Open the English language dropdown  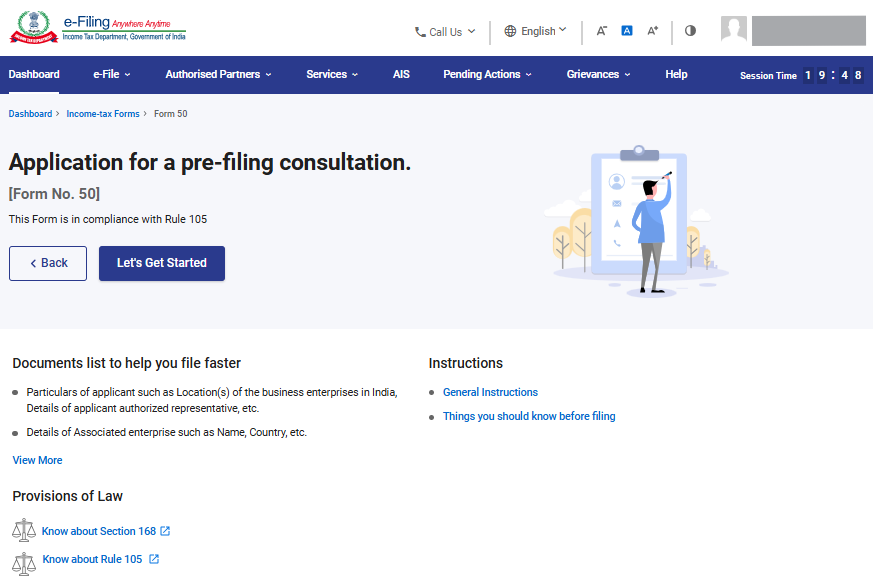click(536, 31)
